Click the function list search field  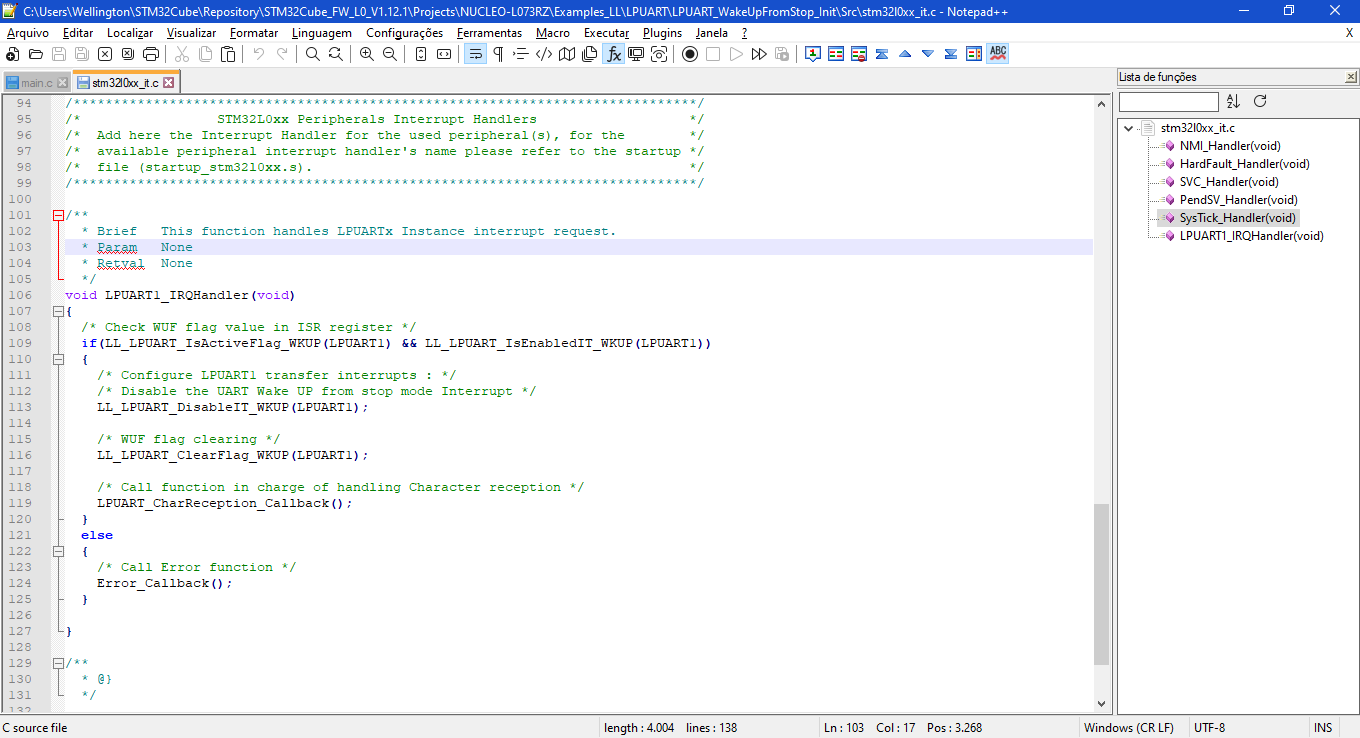[1168, 101]
